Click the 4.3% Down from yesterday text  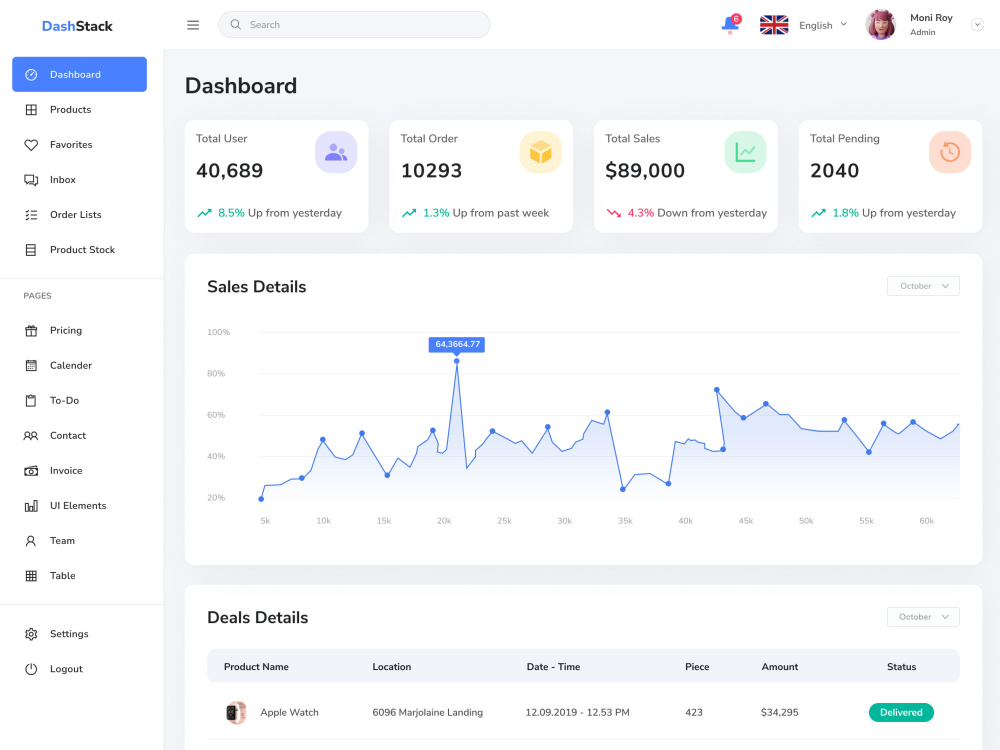(697, 213)
